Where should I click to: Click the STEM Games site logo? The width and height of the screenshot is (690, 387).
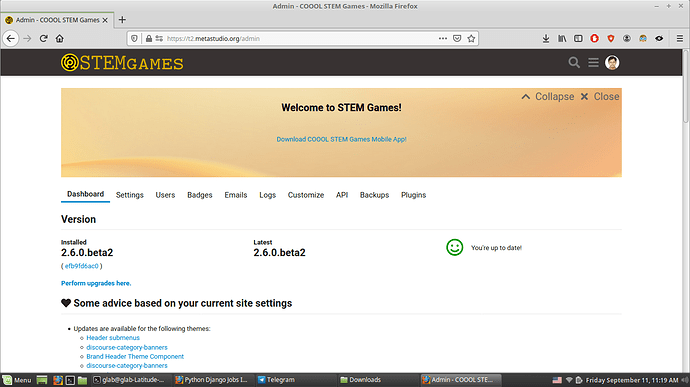click(x=122, y=63)
